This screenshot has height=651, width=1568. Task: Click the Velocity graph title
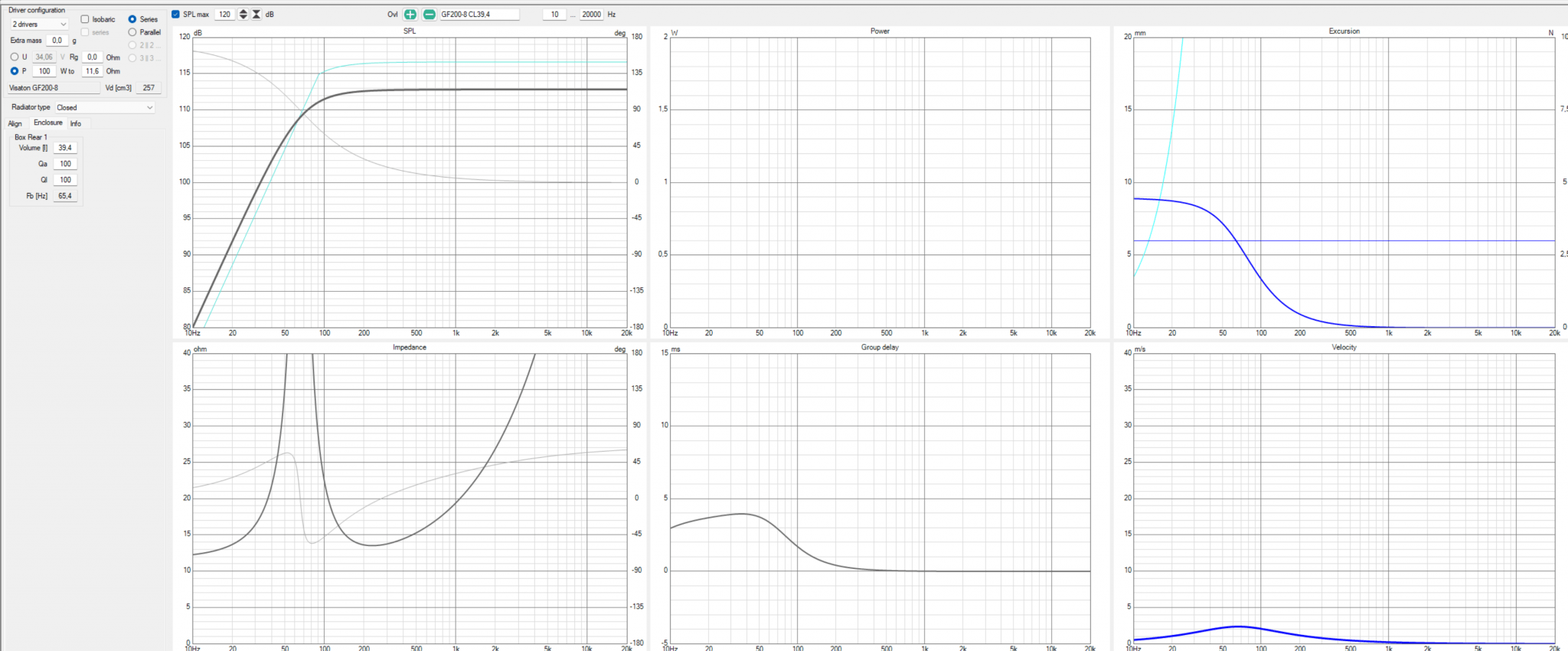point(1344,348)
